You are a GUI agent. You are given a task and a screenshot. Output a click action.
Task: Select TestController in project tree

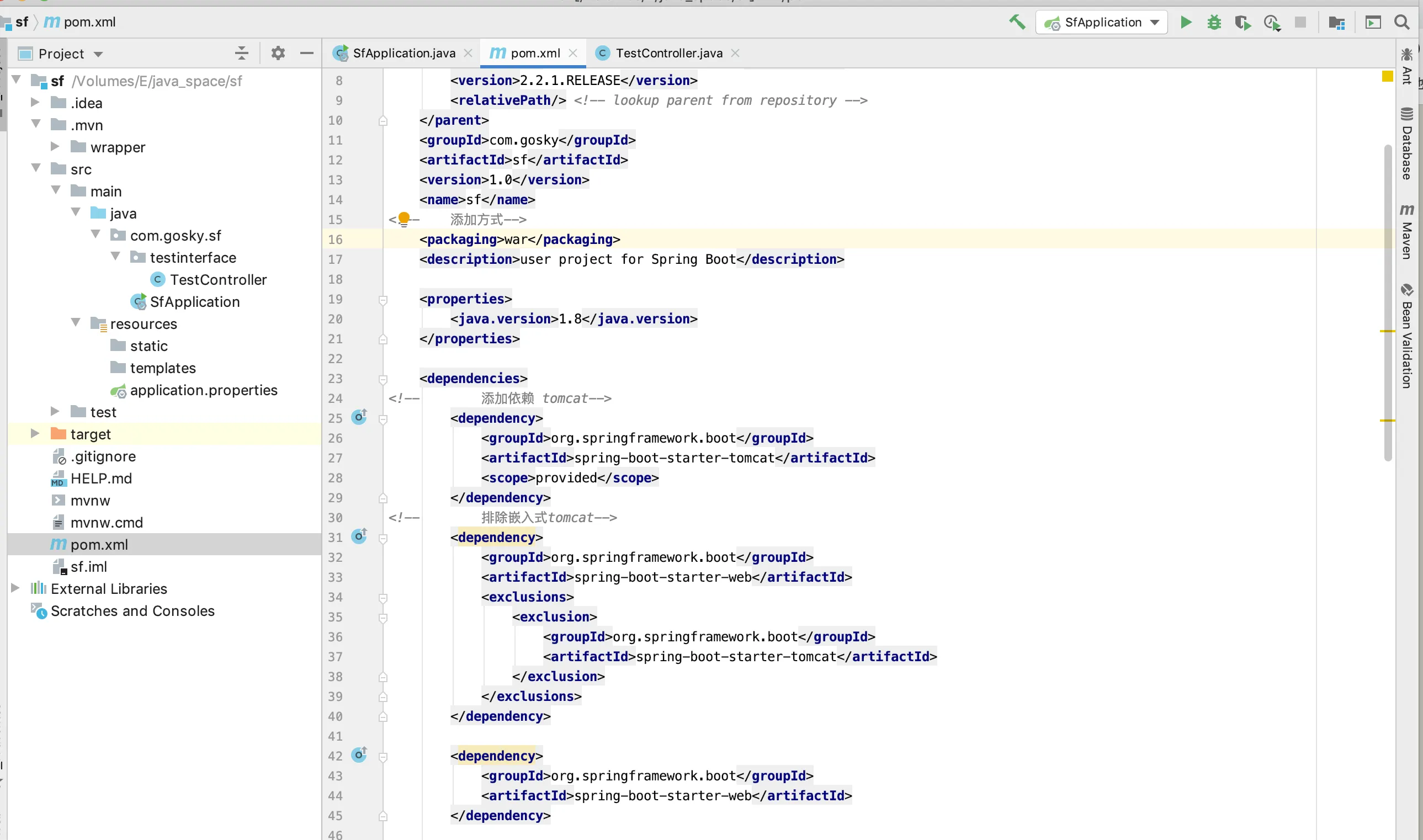(x=218, y=280)
